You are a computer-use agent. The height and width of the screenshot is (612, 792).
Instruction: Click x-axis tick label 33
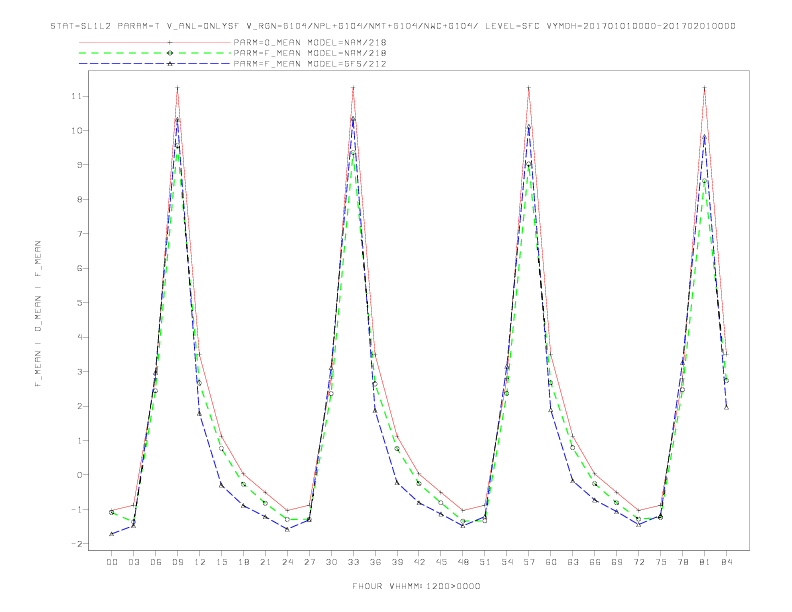(x=353, y=562)
